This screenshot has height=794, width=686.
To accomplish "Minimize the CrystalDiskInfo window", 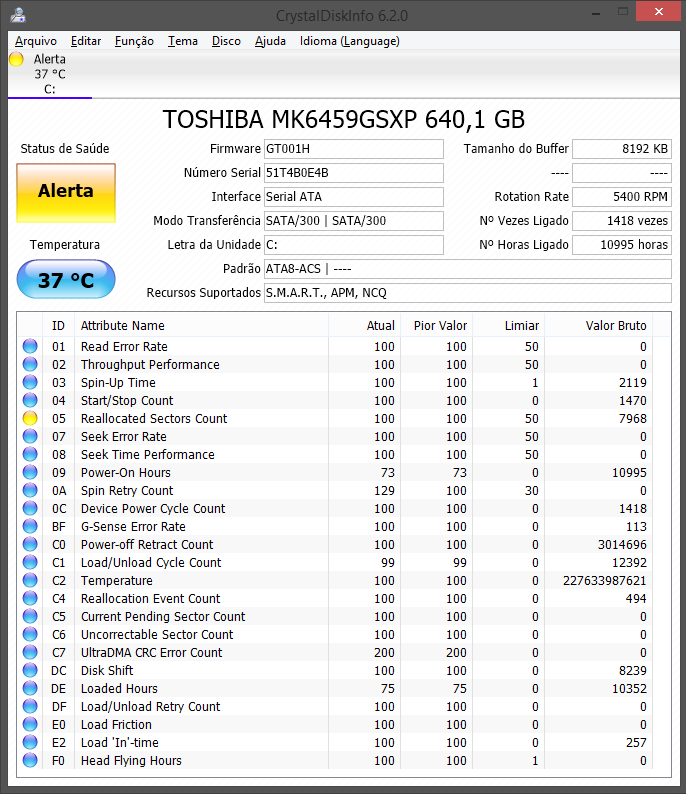I will tap(596, 12).
